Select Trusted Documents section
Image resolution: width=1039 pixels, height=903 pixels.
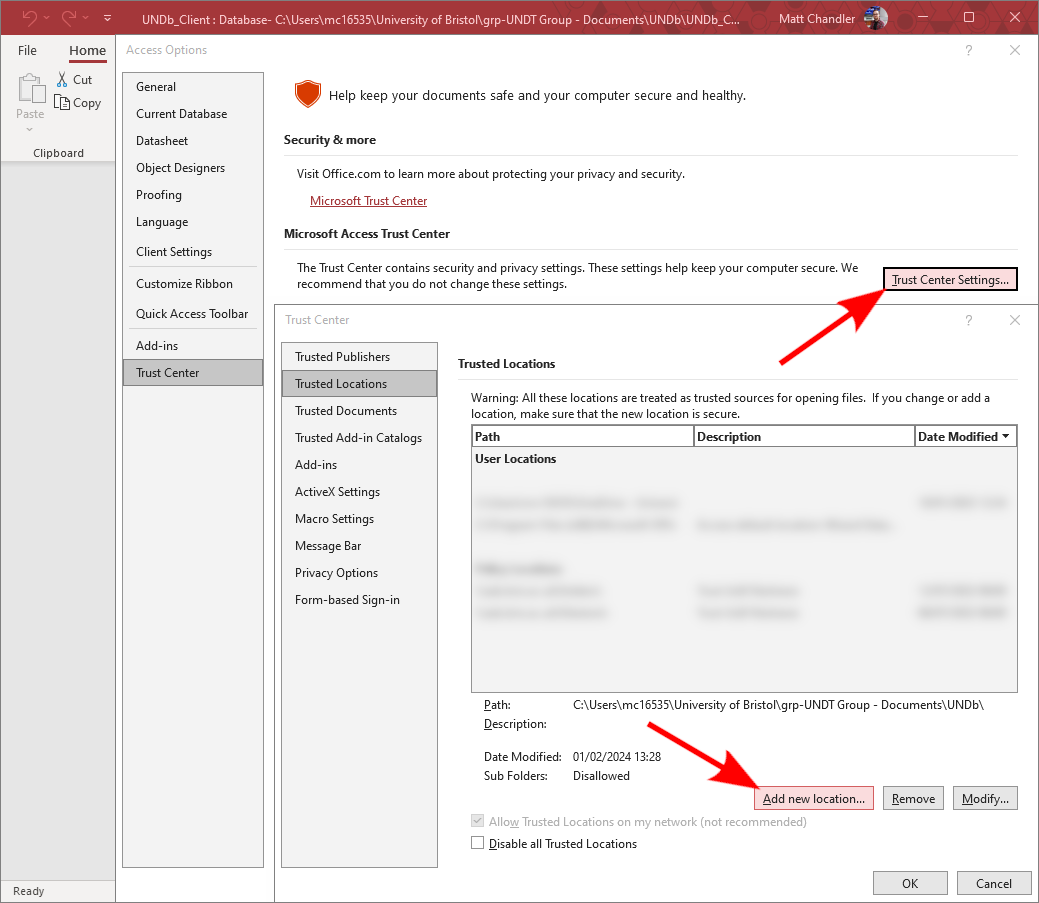click(x=359, y=411)
